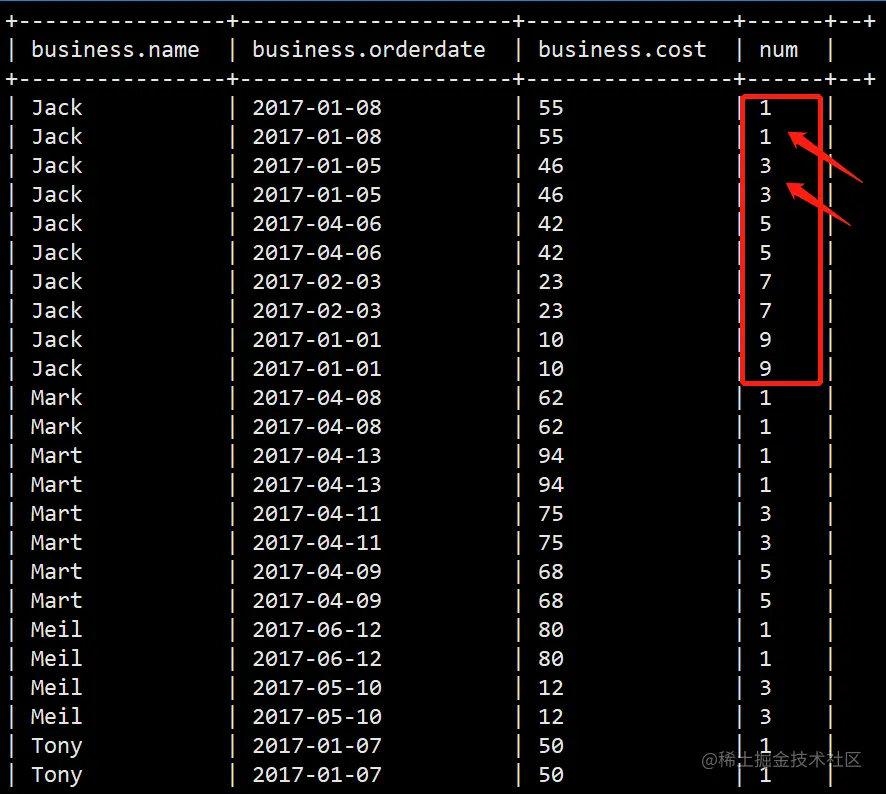Click the business.orderdate column header
This screenshot has height=794, width=886.
pos(368,50)
